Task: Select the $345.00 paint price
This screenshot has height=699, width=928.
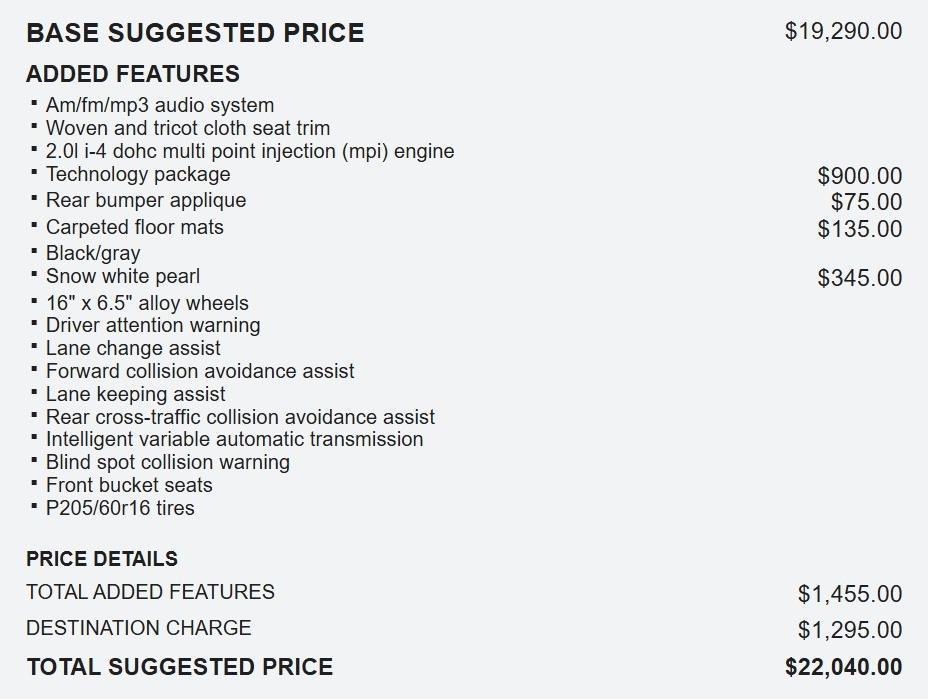Action: coord(859,278)
